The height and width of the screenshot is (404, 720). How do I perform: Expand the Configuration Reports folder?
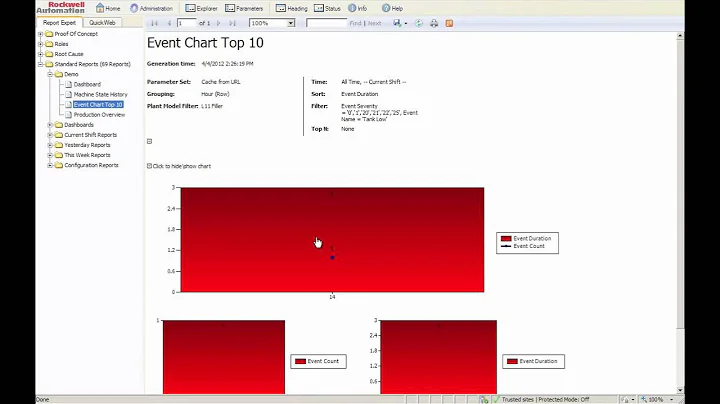coord(50,165)
